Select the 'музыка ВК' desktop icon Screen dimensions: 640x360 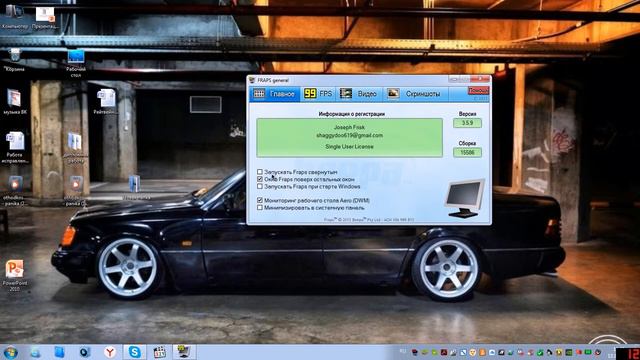click(15, 101)
